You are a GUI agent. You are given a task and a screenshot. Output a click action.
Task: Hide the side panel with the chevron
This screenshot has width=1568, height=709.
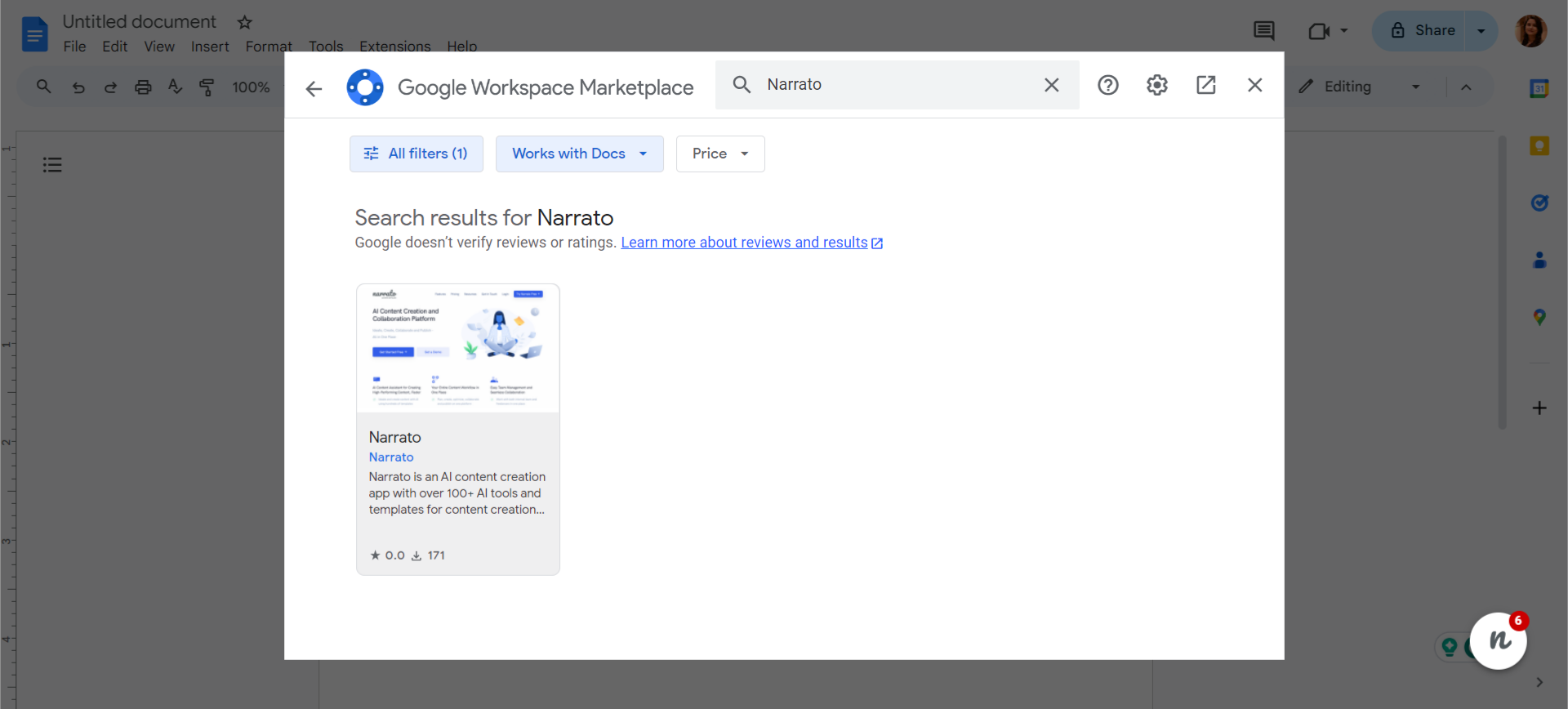pos(1539,682)
